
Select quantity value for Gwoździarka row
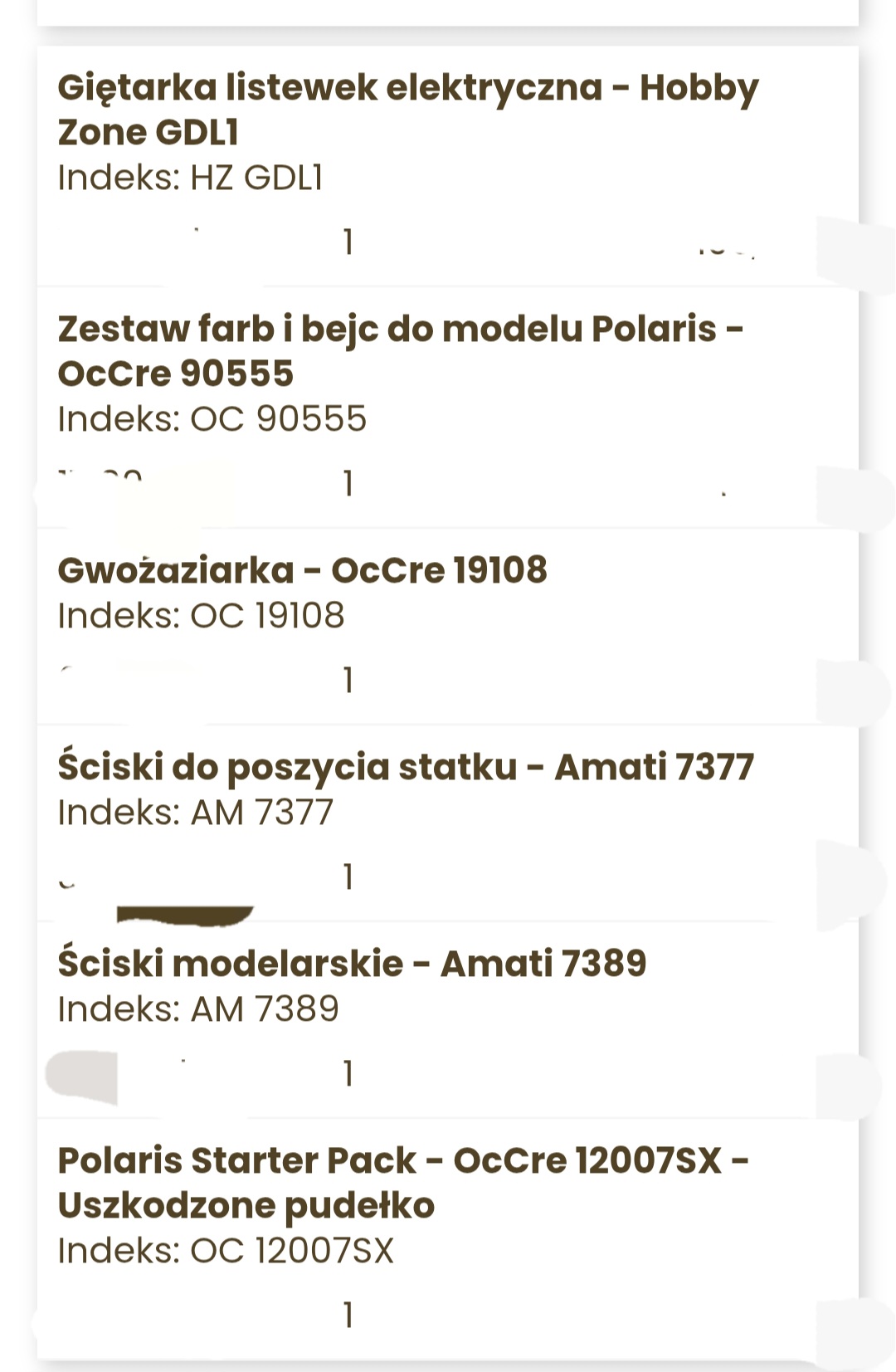[348, 681]
